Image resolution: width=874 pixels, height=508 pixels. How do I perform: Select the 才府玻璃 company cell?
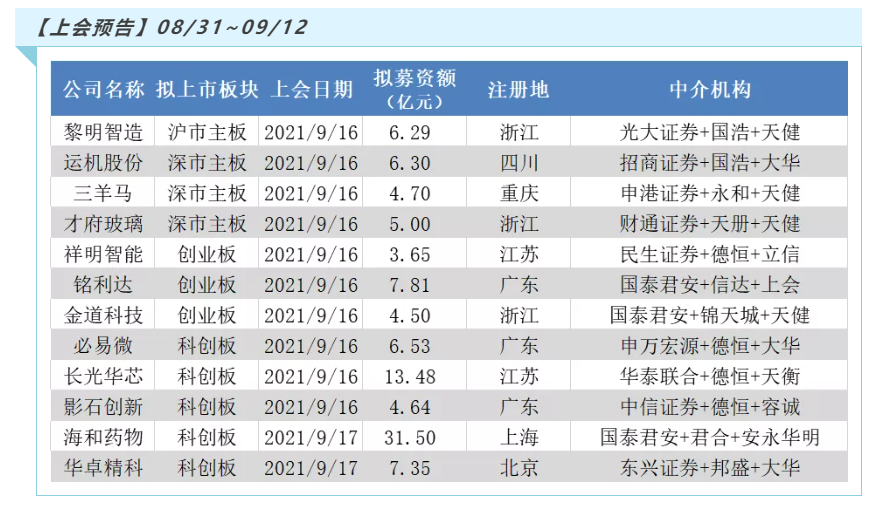[x=103, y=224]
